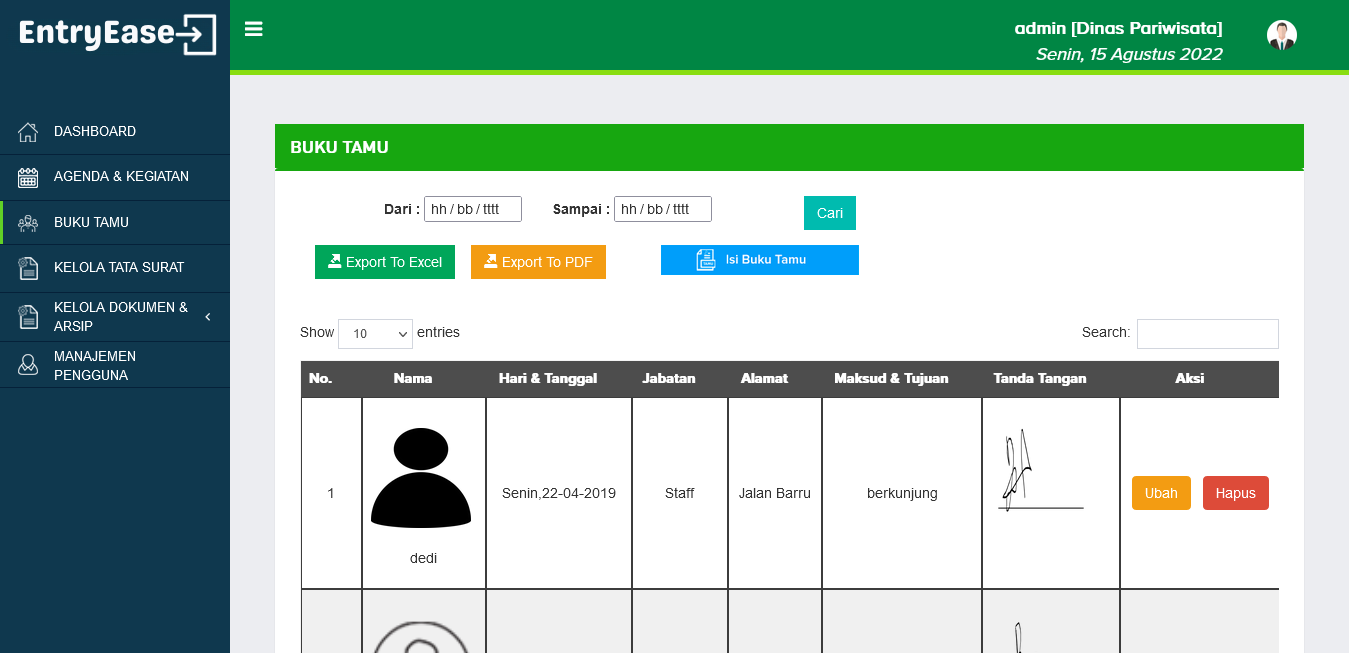
Task: Click the Kelola Tata Surat document icon
Action: pyautogui.click(x=28, y=268)
